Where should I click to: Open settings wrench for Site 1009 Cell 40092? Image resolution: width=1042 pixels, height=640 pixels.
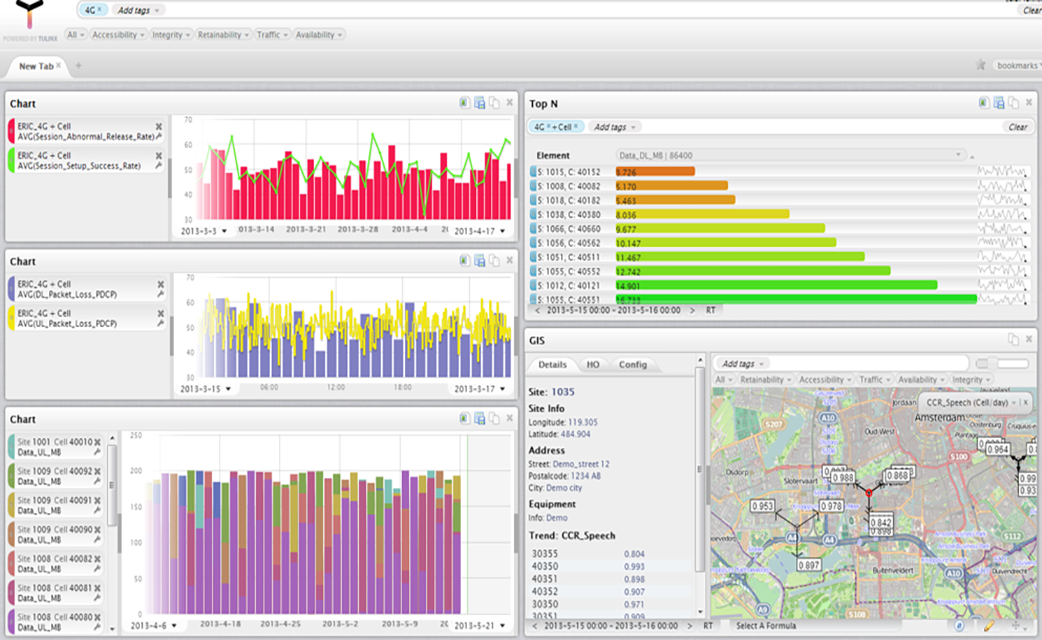coord(98,481)
